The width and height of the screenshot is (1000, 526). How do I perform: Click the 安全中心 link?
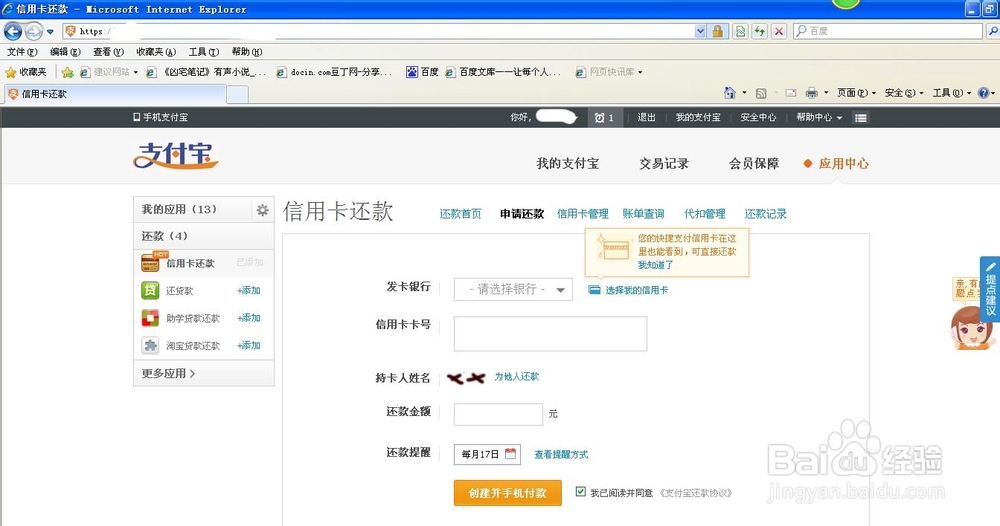point(758,117)
